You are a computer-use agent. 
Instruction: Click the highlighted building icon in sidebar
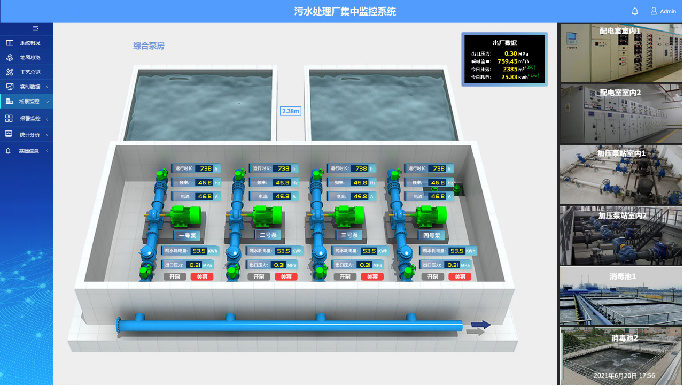pyautogui.click(x=9, y=101)
